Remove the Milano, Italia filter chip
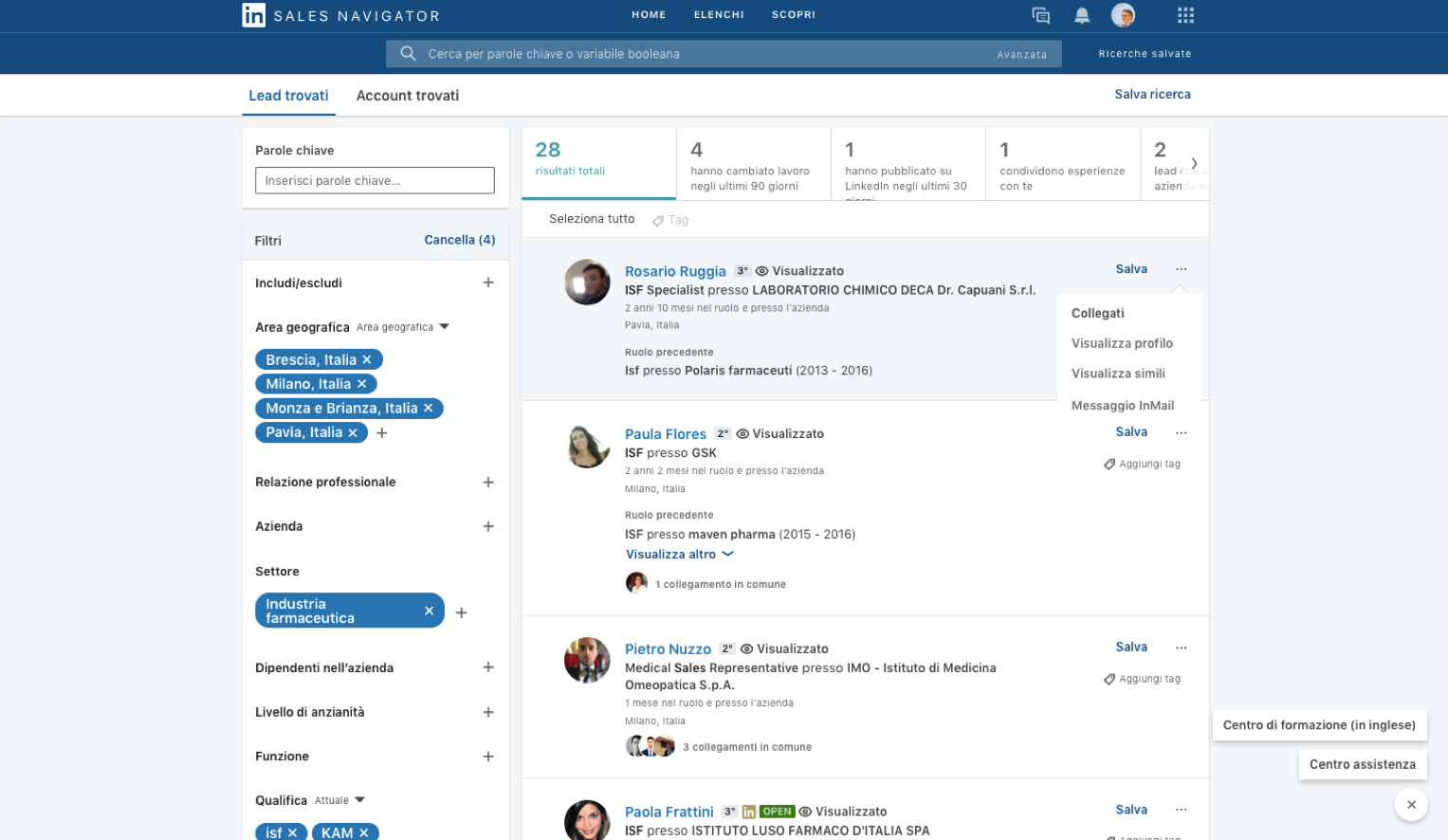Image resolution: width=1448 pixels, height=840 pixels. click(361, 384)
